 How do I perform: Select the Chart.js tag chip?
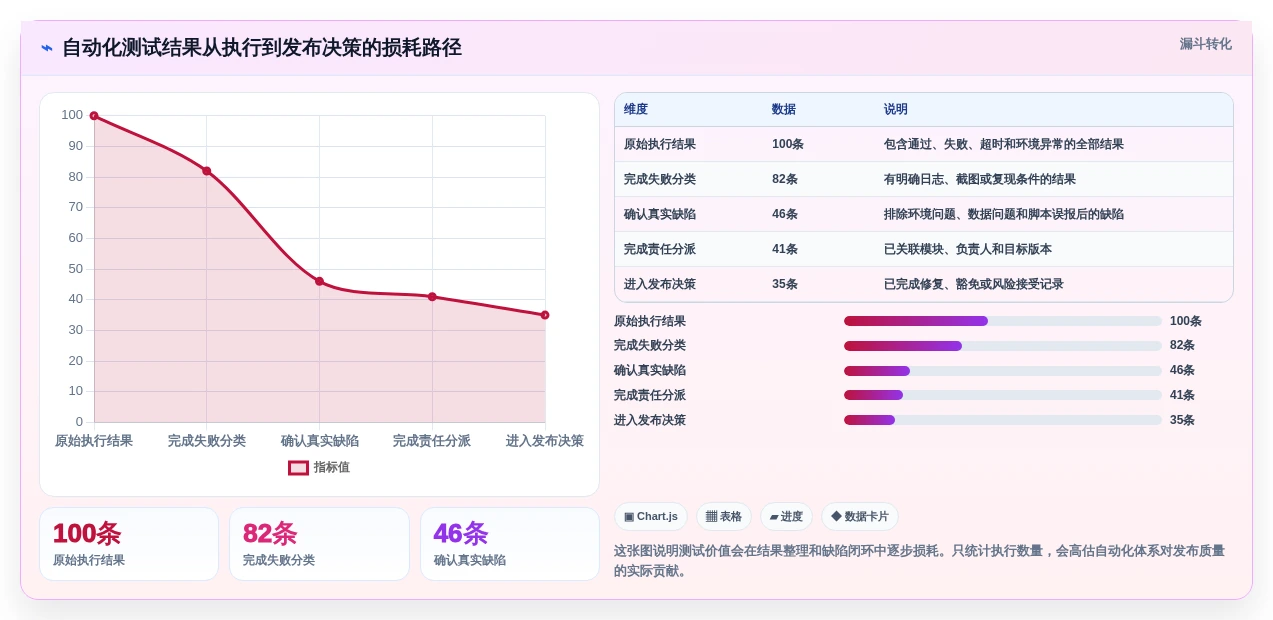(651, 517)
